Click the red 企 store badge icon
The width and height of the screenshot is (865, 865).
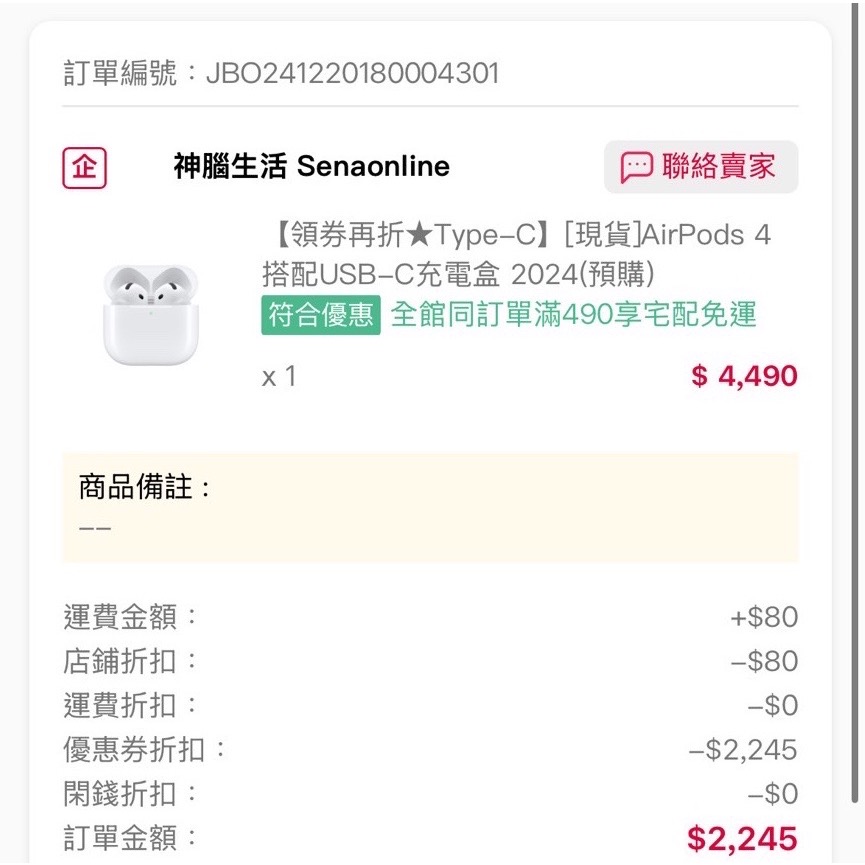[85, 167]
